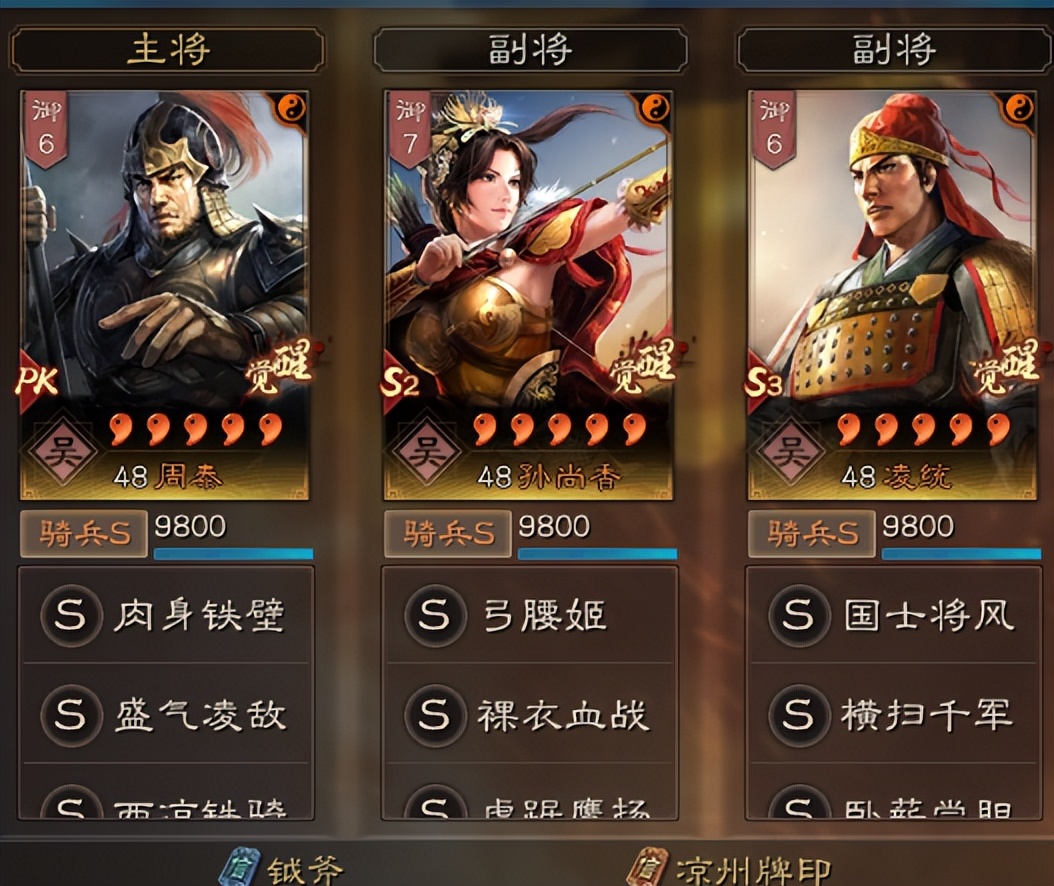Open 周泰's 骑兵S troop type button
Viewport: 1054px width, 886px height.
(83, 534)
